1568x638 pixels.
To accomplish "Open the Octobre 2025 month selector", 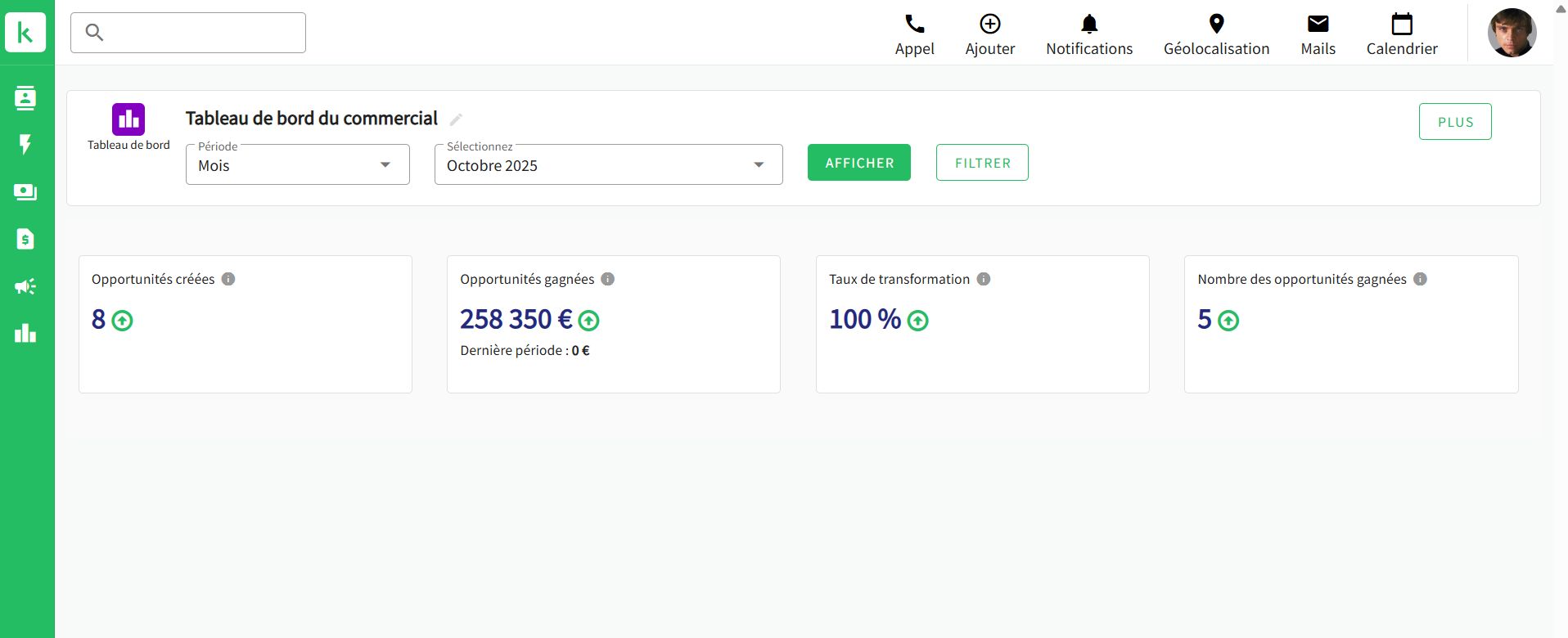I will [607, 165].
